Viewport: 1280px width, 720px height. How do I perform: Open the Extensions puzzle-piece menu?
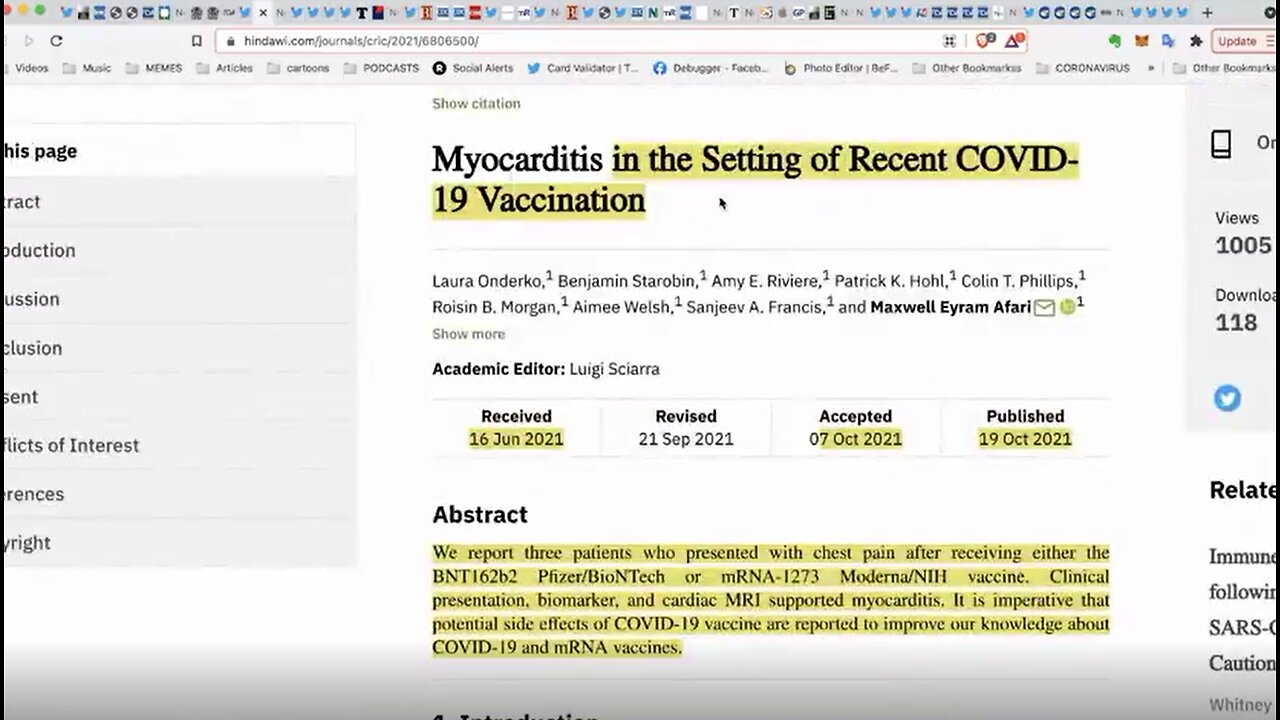(x=1196, y=41)
